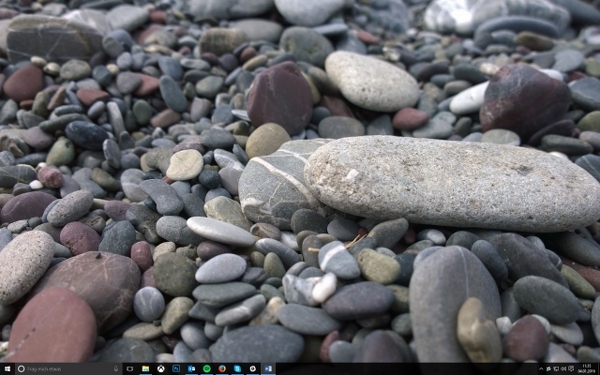This screenshot has width=600, height=375.
Task: Open the Windows Start menu
Action: [7, 369]
